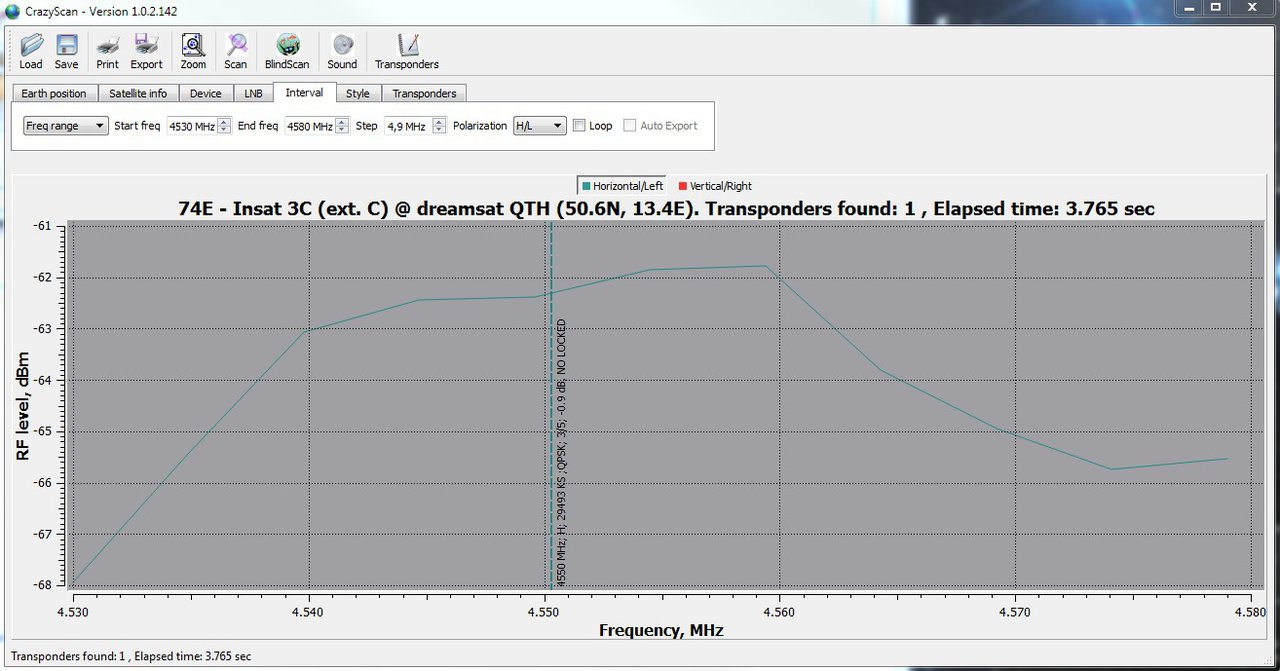Screen dimensions: 1280x671
Task: Toggle the Horizontal/Left legend entry
Action: pos(622,186)
